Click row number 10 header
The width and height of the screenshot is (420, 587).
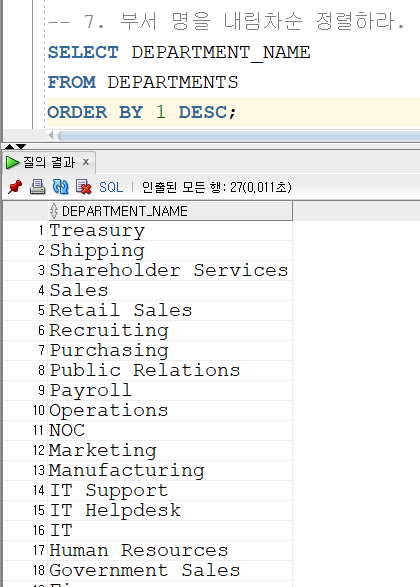click(25, 411)
